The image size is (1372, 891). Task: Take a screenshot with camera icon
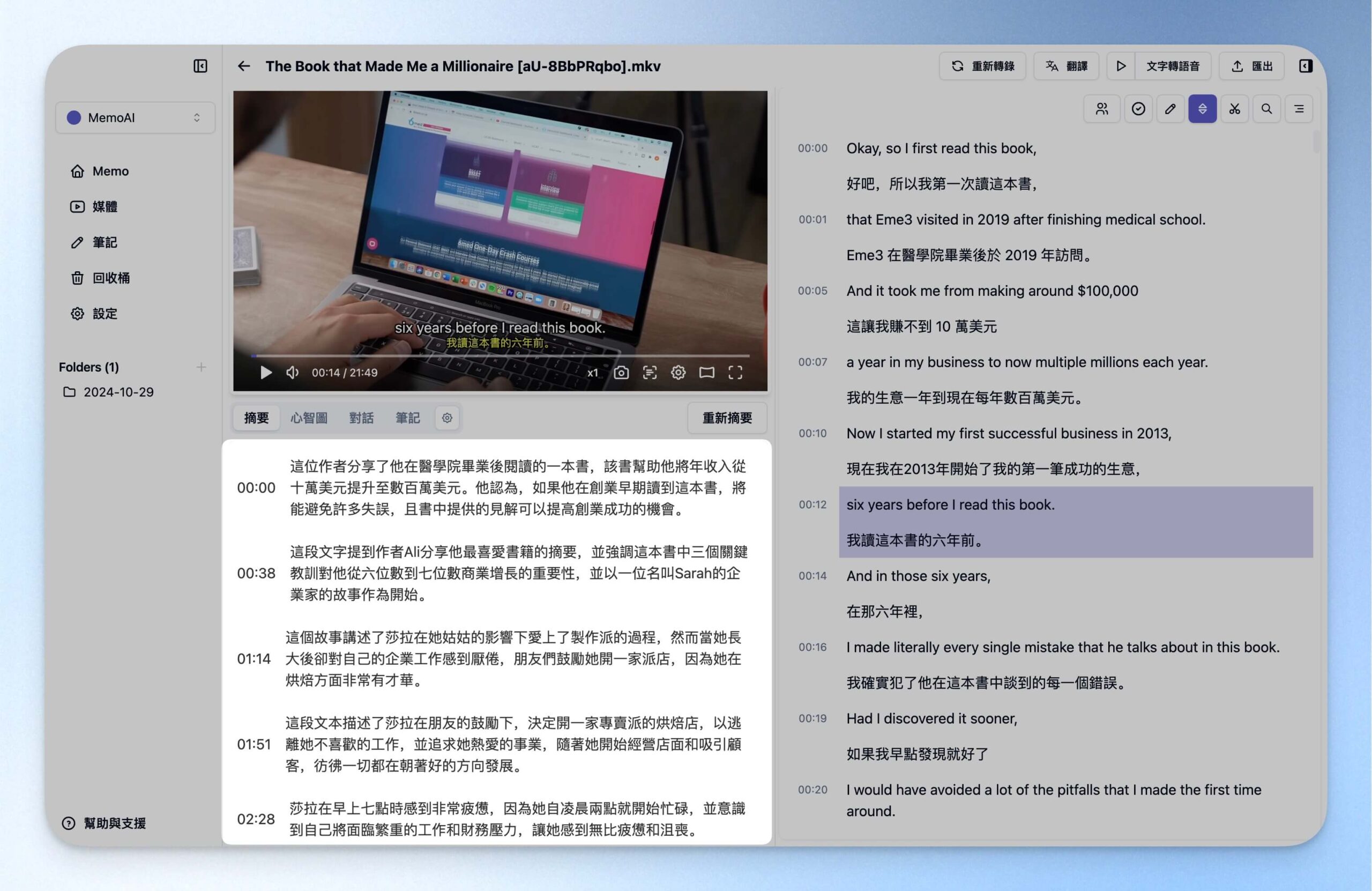621,373
